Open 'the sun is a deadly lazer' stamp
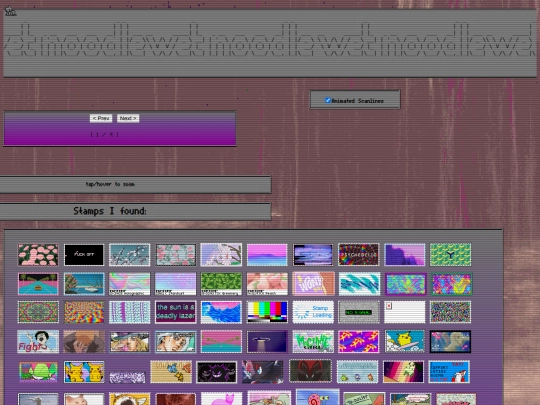The width and height of the screenshot is (540, 405). 175,312
